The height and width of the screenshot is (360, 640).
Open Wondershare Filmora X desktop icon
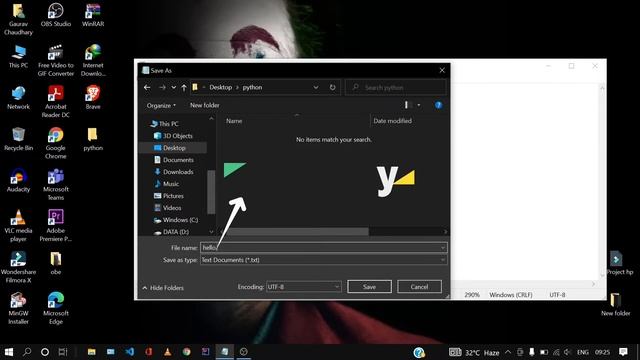18,267
